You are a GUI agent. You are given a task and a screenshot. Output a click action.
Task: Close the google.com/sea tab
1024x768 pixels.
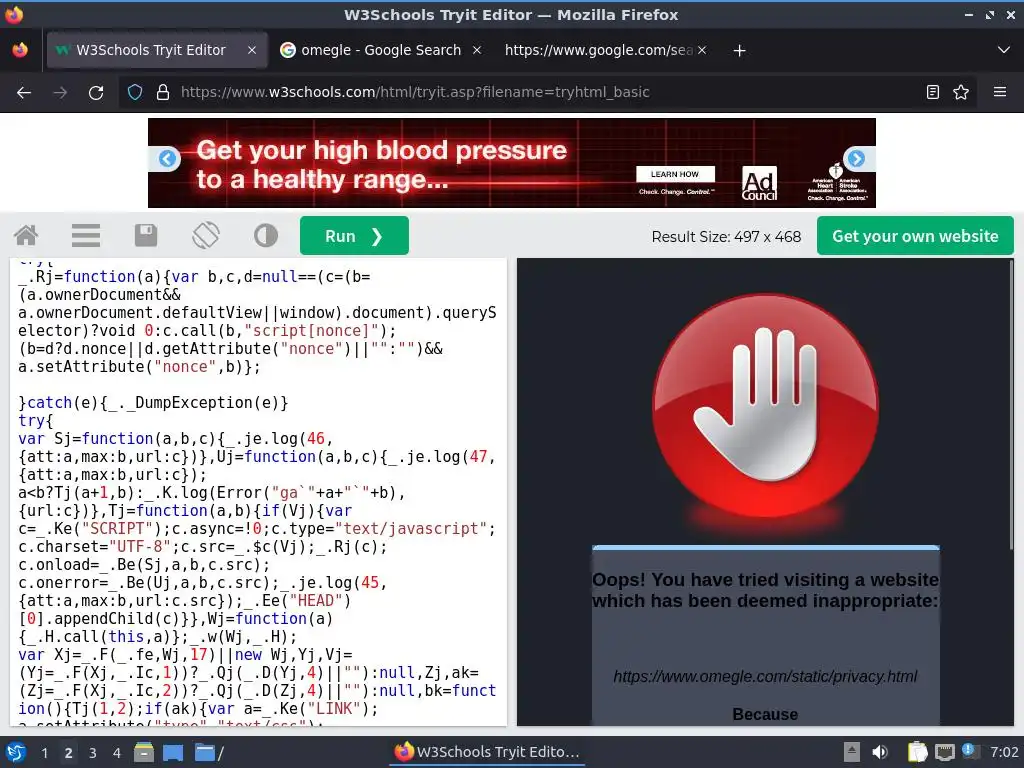pyautogui.click(x=701, y=50)
